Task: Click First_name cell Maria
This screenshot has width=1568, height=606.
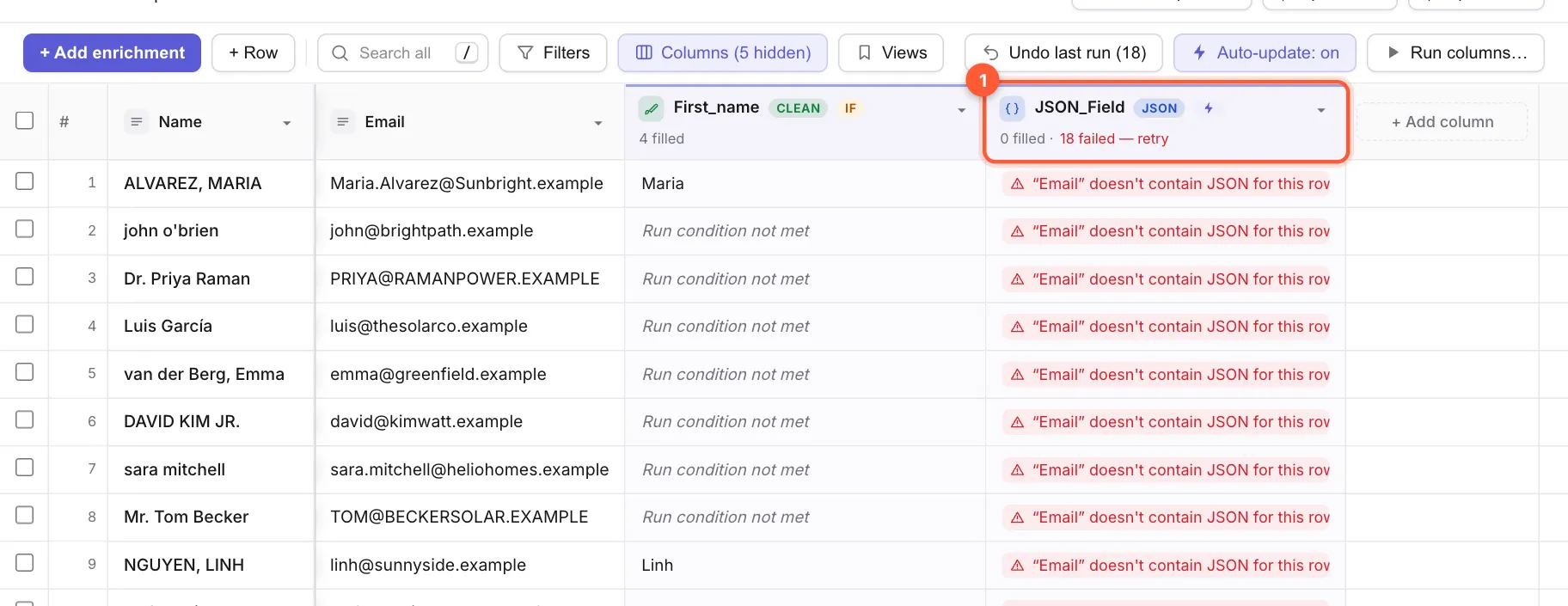Action: pyautogui.click(x=805, y=183)
